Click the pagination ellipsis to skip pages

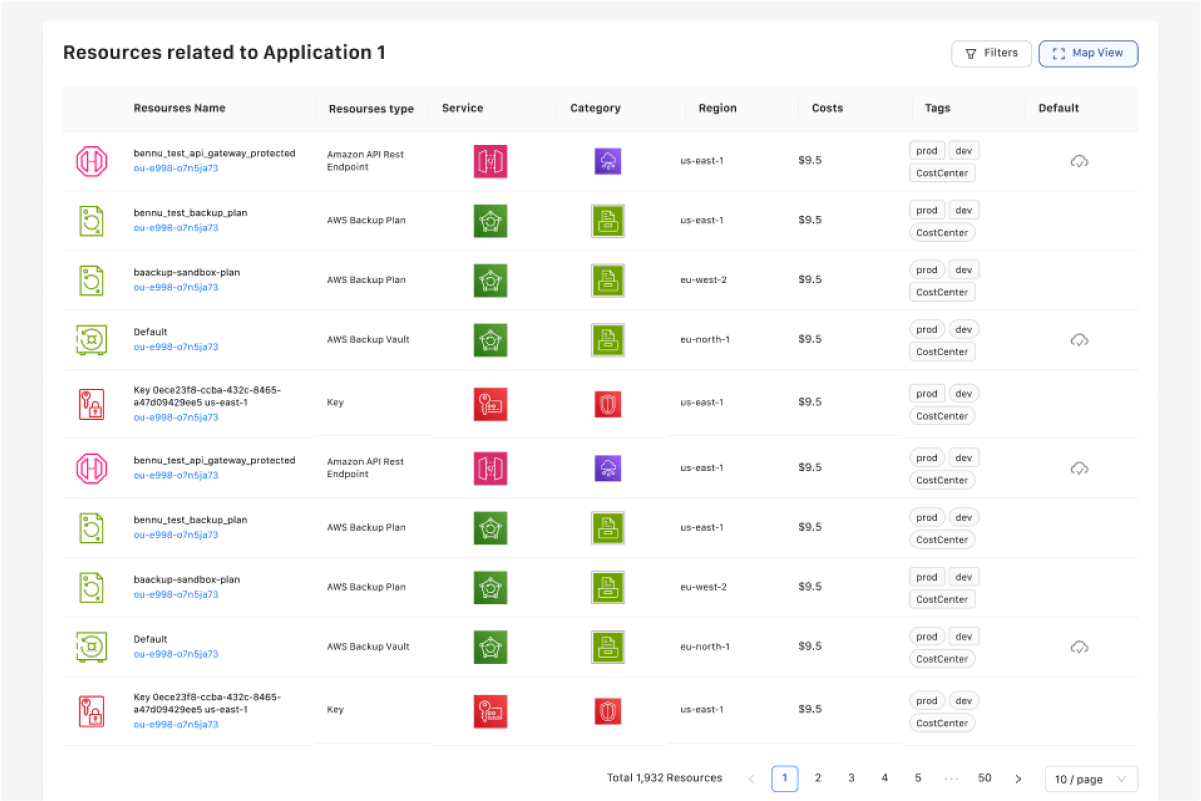pyautogui.click(x=951, y=779)
